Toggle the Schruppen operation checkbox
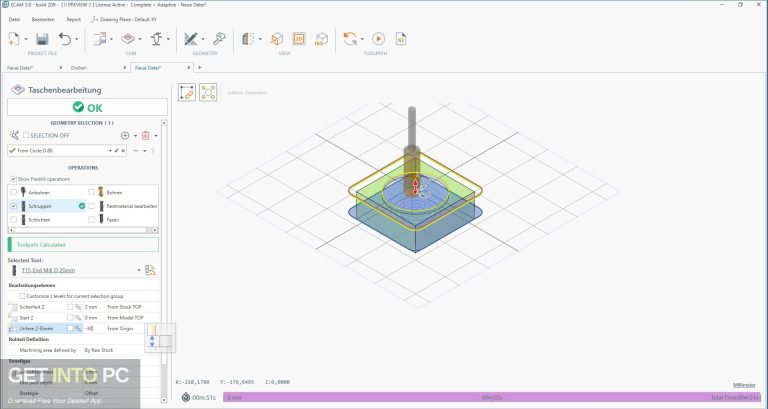This screenshot has width=768, height=409. (x=14, y=205)
